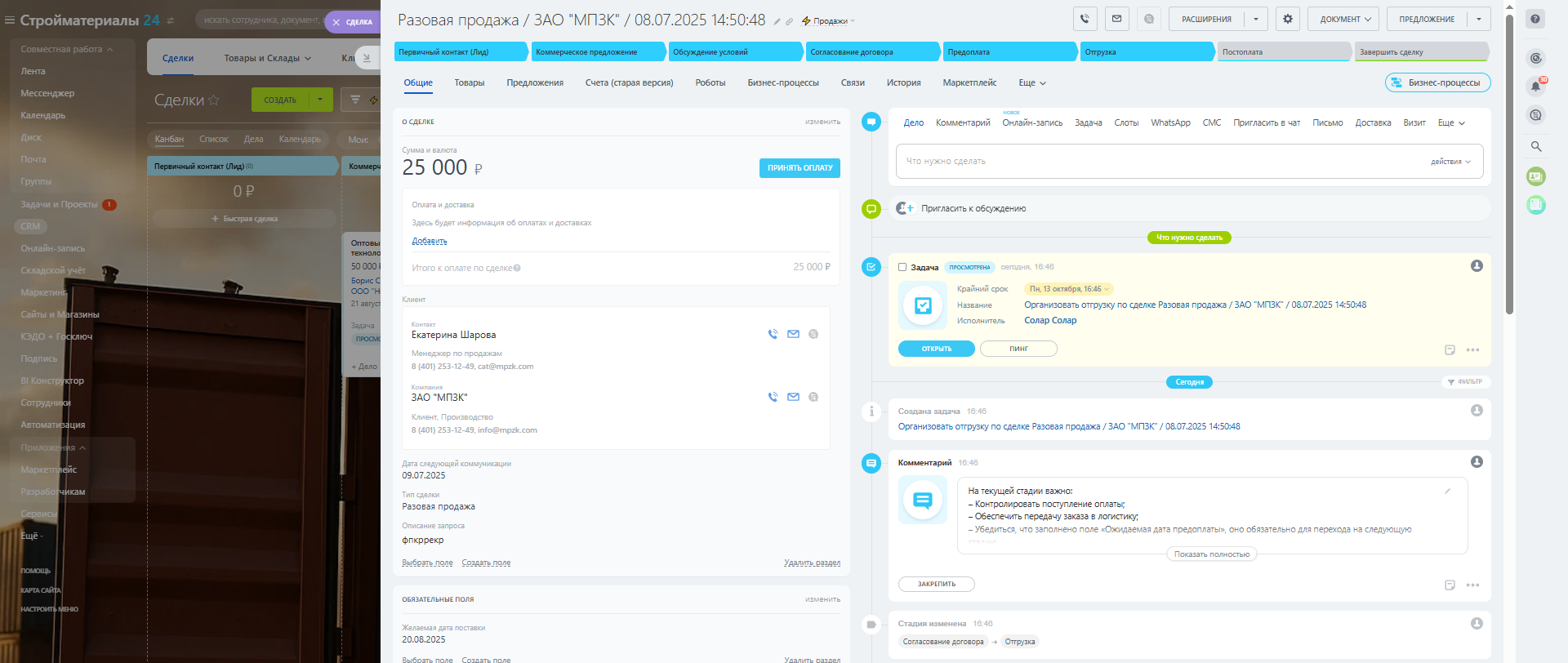Open settings gear in deal header
The width and height of the screenshot is (1568, 663).
click(1288, 19)
